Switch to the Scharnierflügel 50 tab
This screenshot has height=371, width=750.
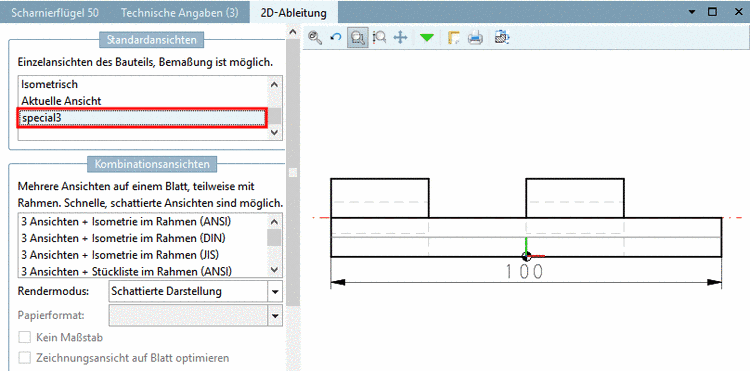[55, 12]
